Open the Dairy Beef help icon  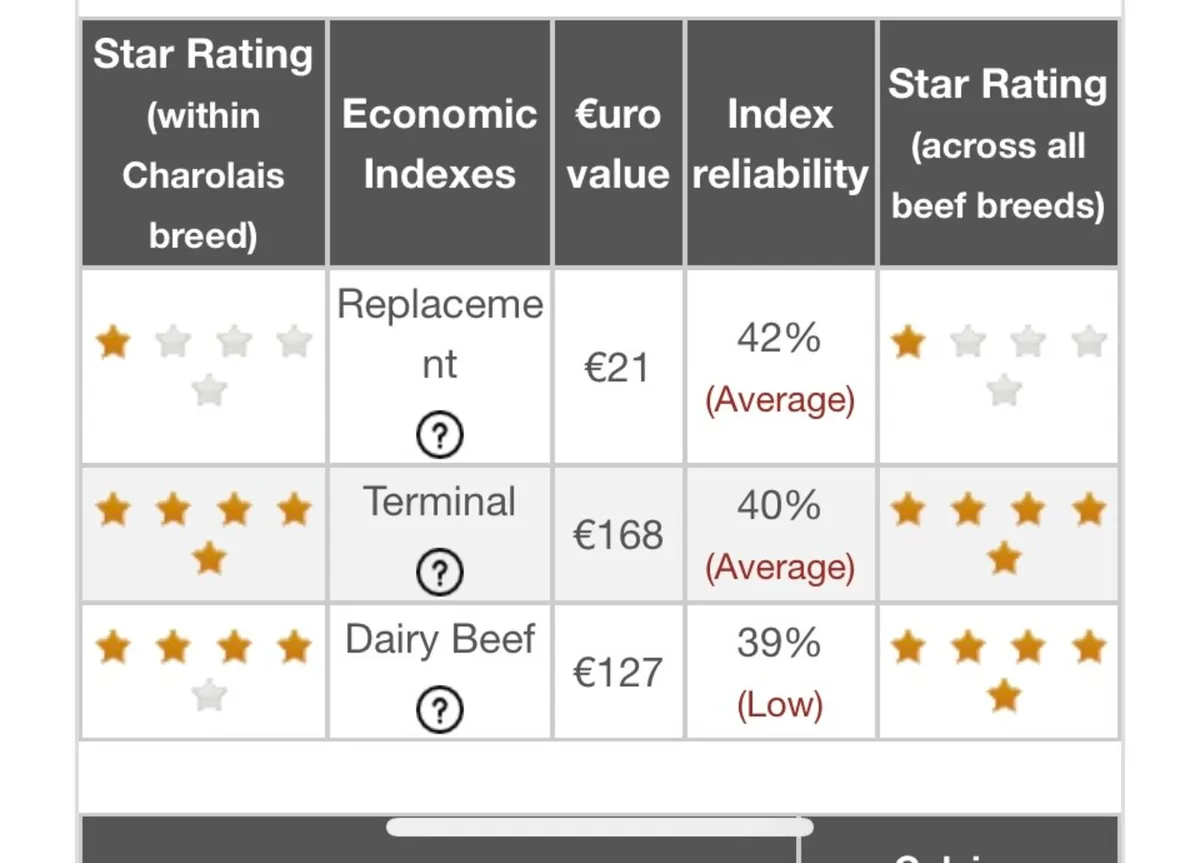tap(439, 709)
